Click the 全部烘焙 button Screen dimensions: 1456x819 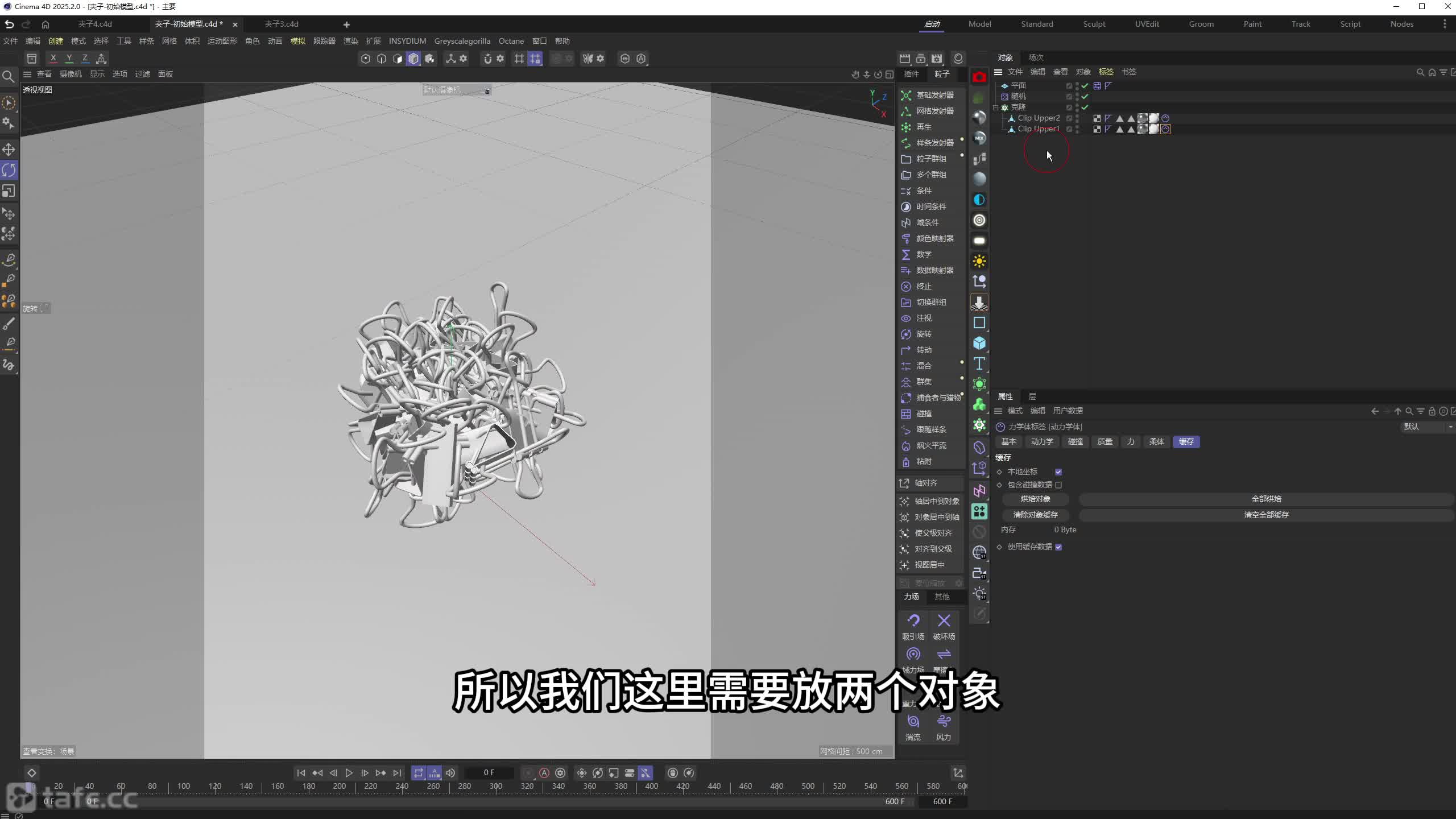coord(1266,499)
